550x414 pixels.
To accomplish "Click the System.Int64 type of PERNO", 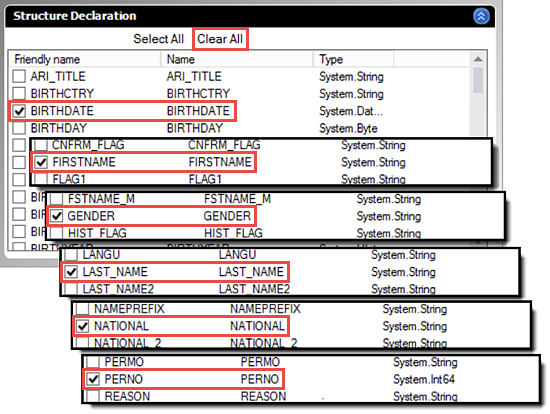I will tap(424, 379).
